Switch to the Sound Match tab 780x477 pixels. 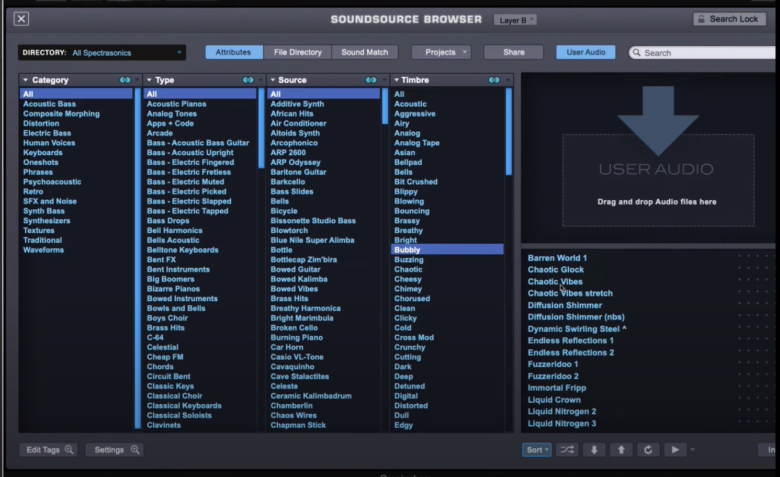[365, 52]
